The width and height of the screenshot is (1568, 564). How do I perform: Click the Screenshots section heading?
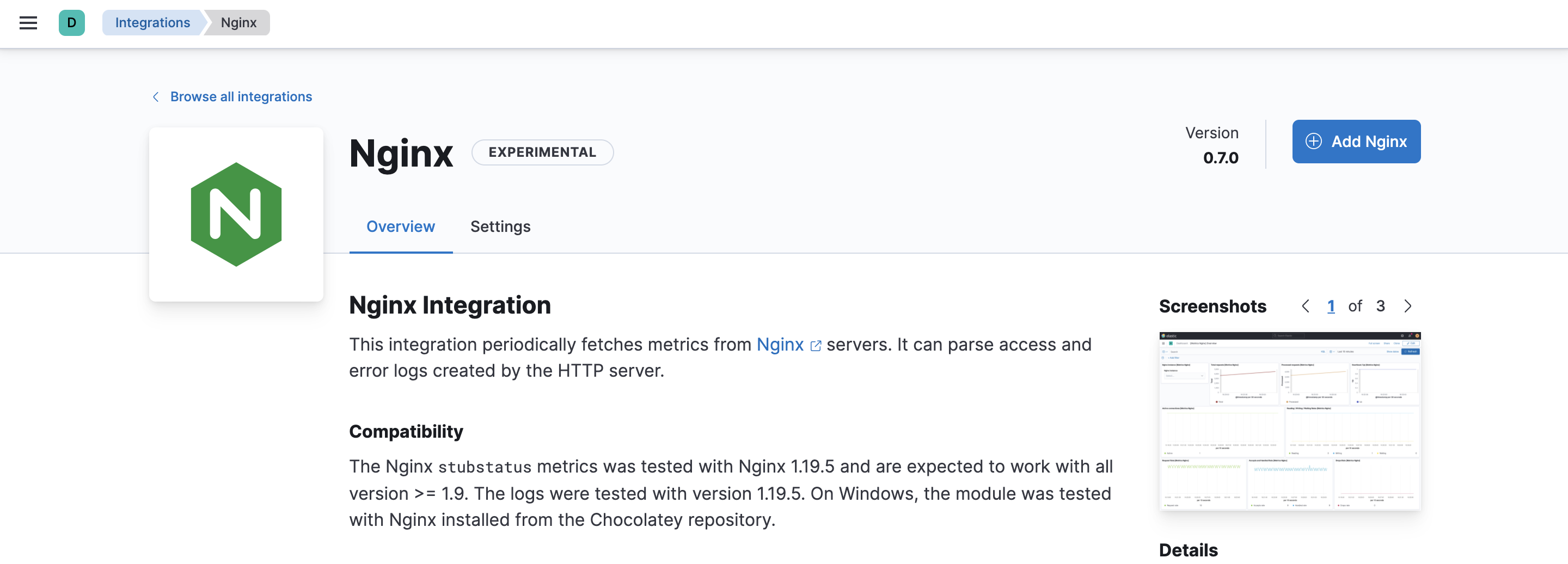pos(1212,306)
